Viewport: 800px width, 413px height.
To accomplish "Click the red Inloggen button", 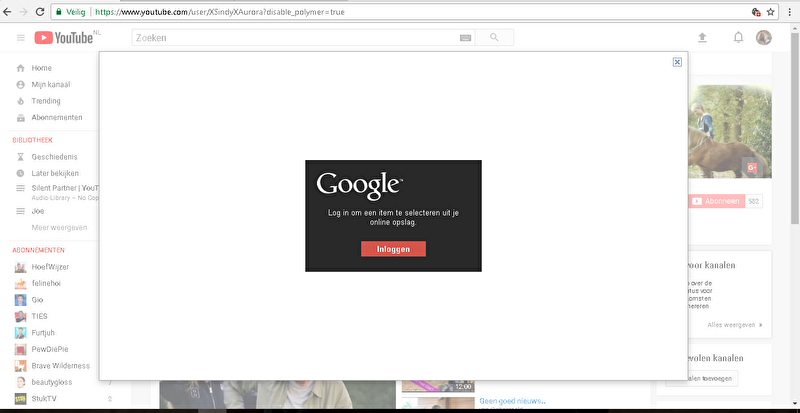I will [x=393, y=248].
